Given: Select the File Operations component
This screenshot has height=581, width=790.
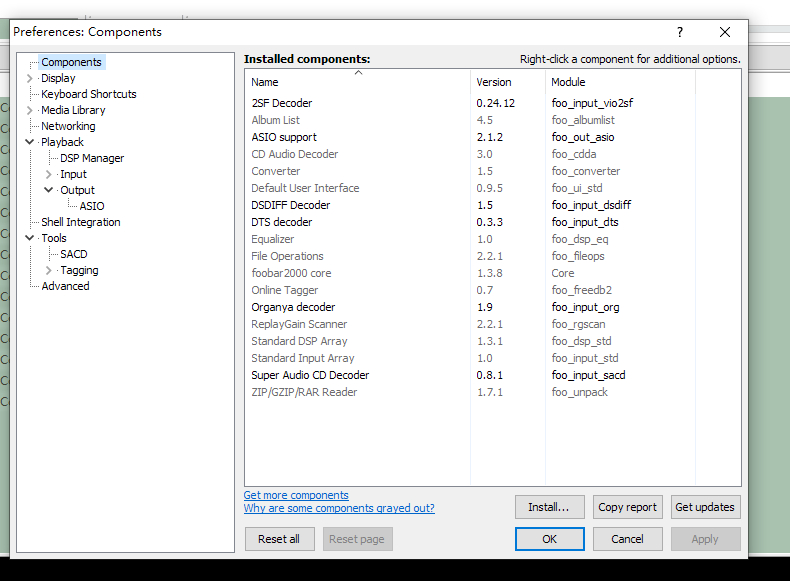Looking at the screenshot, I should click(493, 256).
